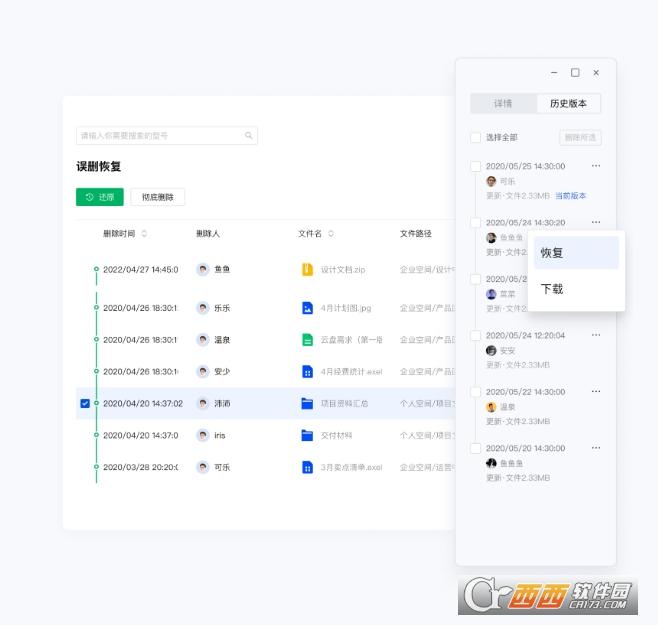The image size is (658, 625).
Task: Click the 文件路径 column header
Action: pyautogui.click(x=415, y=233)
